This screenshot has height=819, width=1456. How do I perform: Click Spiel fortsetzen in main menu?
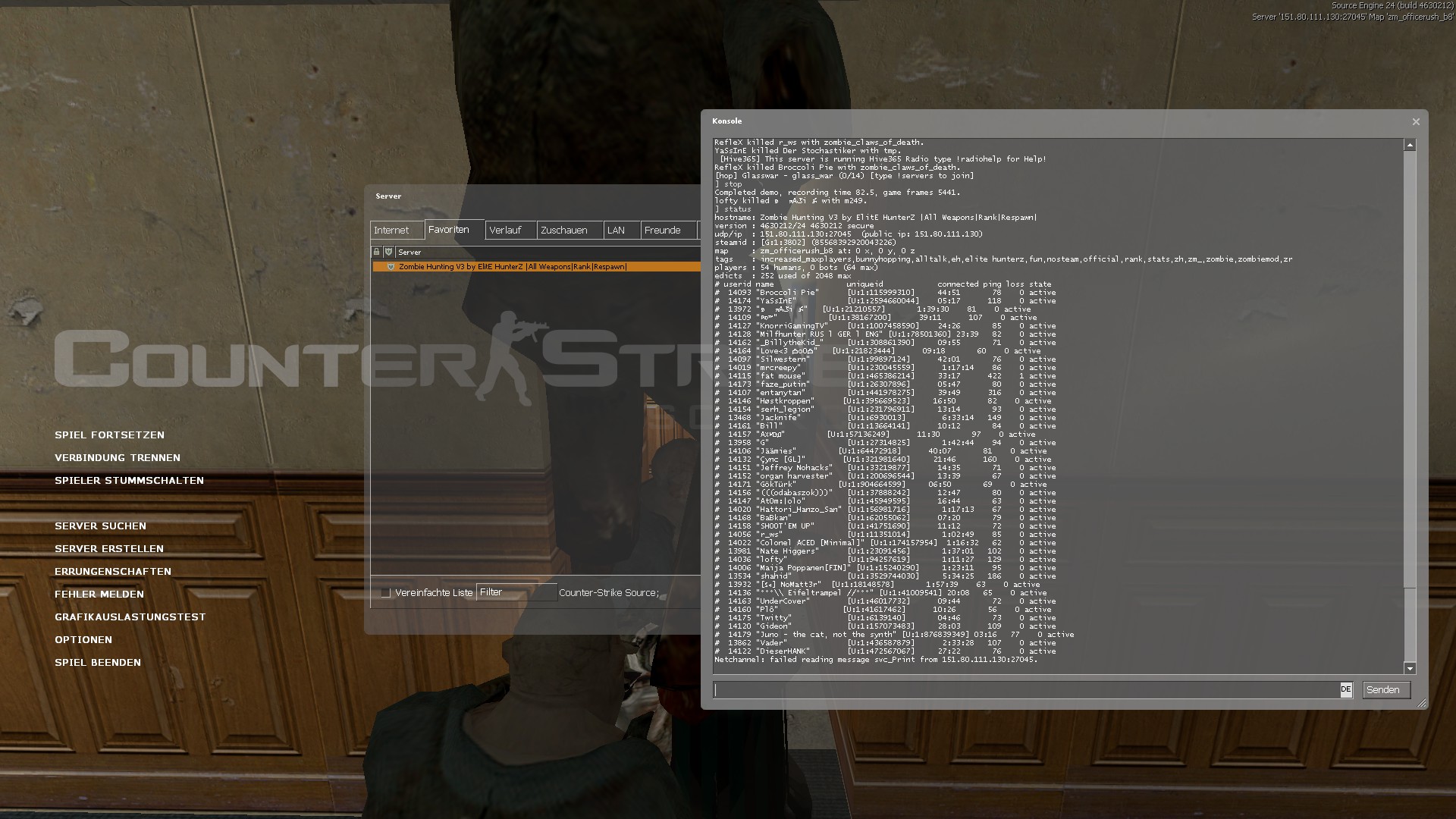click(x=109, y=435)
